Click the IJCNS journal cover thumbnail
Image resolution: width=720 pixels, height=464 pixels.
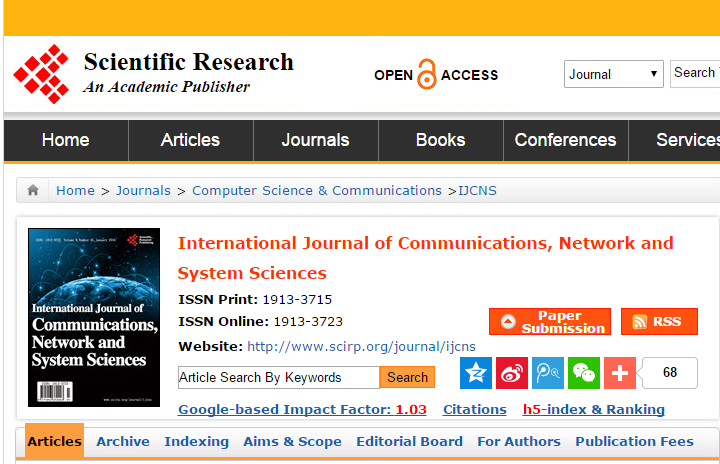[x=94, y=317]
